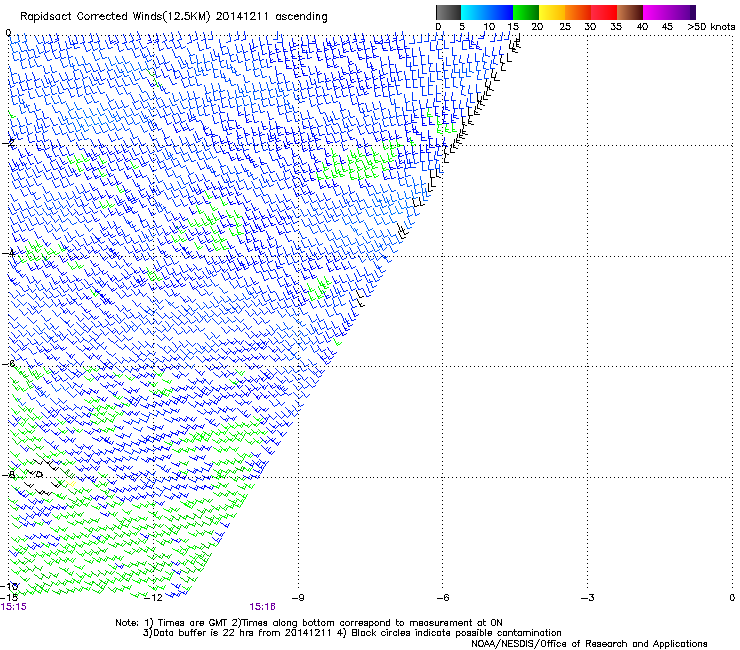Image resolution: width=740 pixels, height=650 pixels.
Task: Click the plot title 'Rapidscat Corrected Winds(12.5KM)'
Action: [115, 17]
